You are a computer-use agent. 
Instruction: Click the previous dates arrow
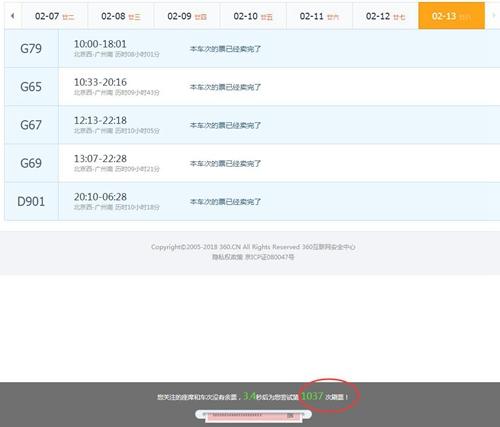click(x=13, y=16)
